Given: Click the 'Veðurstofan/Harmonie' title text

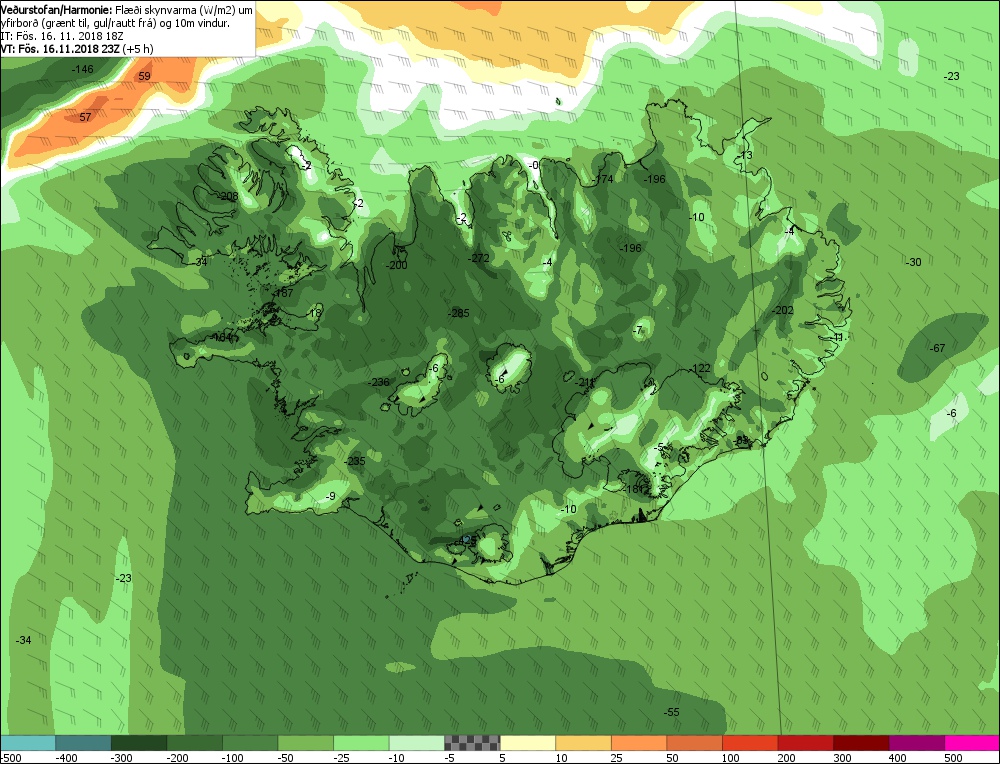Looking at the screenshot, I should (57, 10).
